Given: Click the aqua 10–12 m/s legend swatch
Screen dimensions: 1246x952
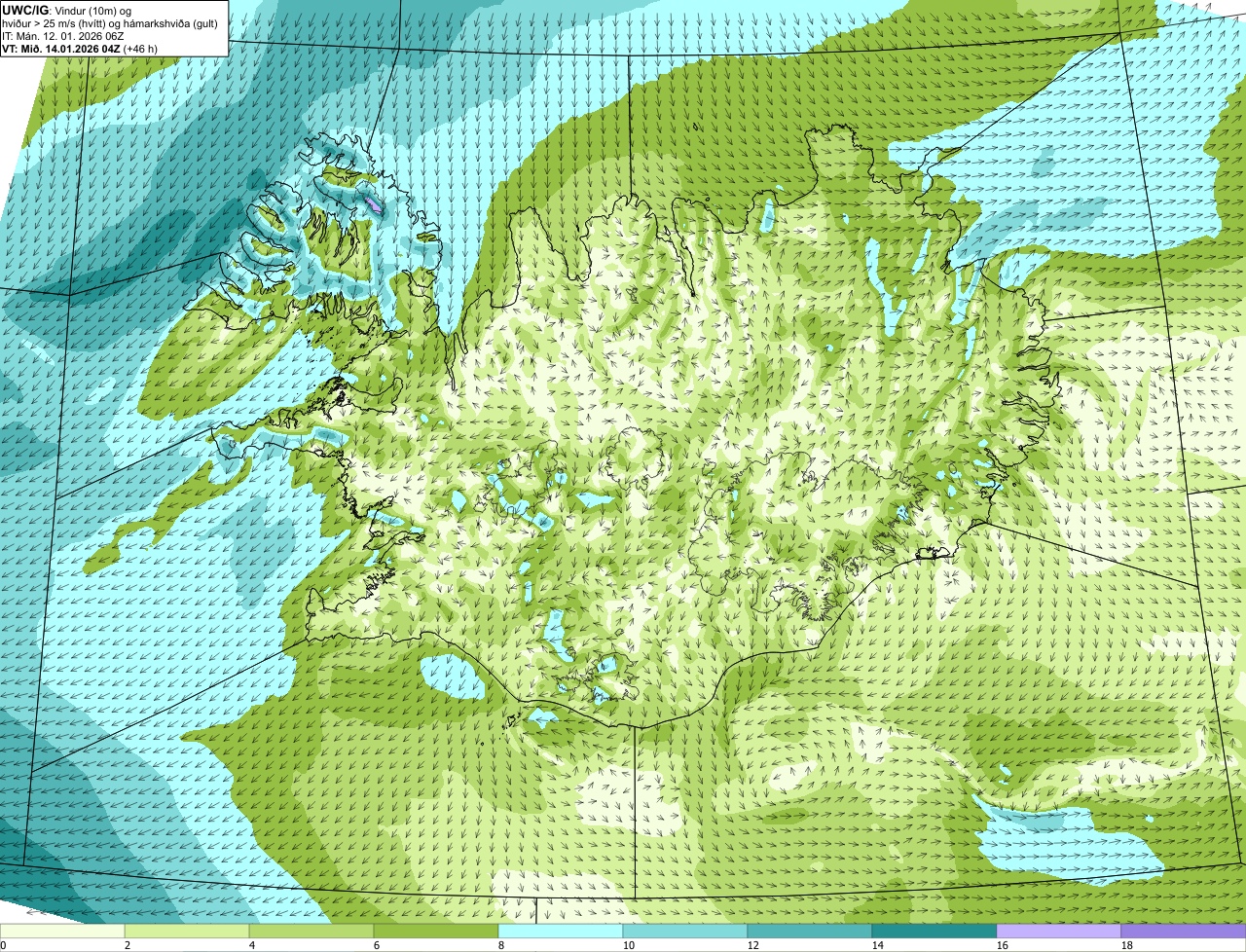Looking at the screenshot, I should tap(685, 931).
